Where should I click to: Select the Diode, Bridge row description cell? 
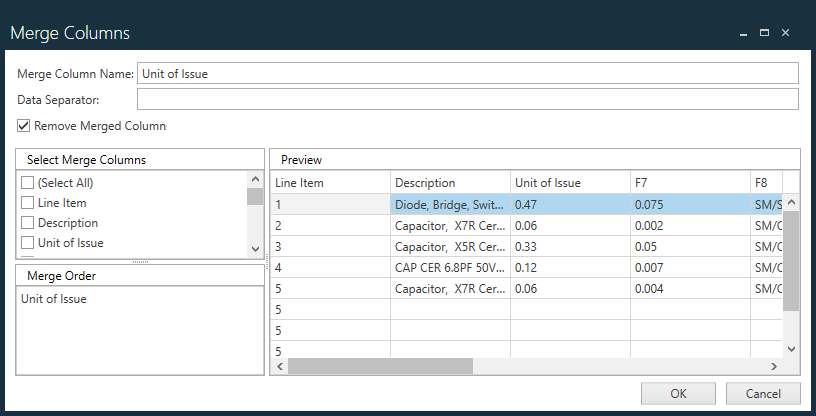coord(449,203)
